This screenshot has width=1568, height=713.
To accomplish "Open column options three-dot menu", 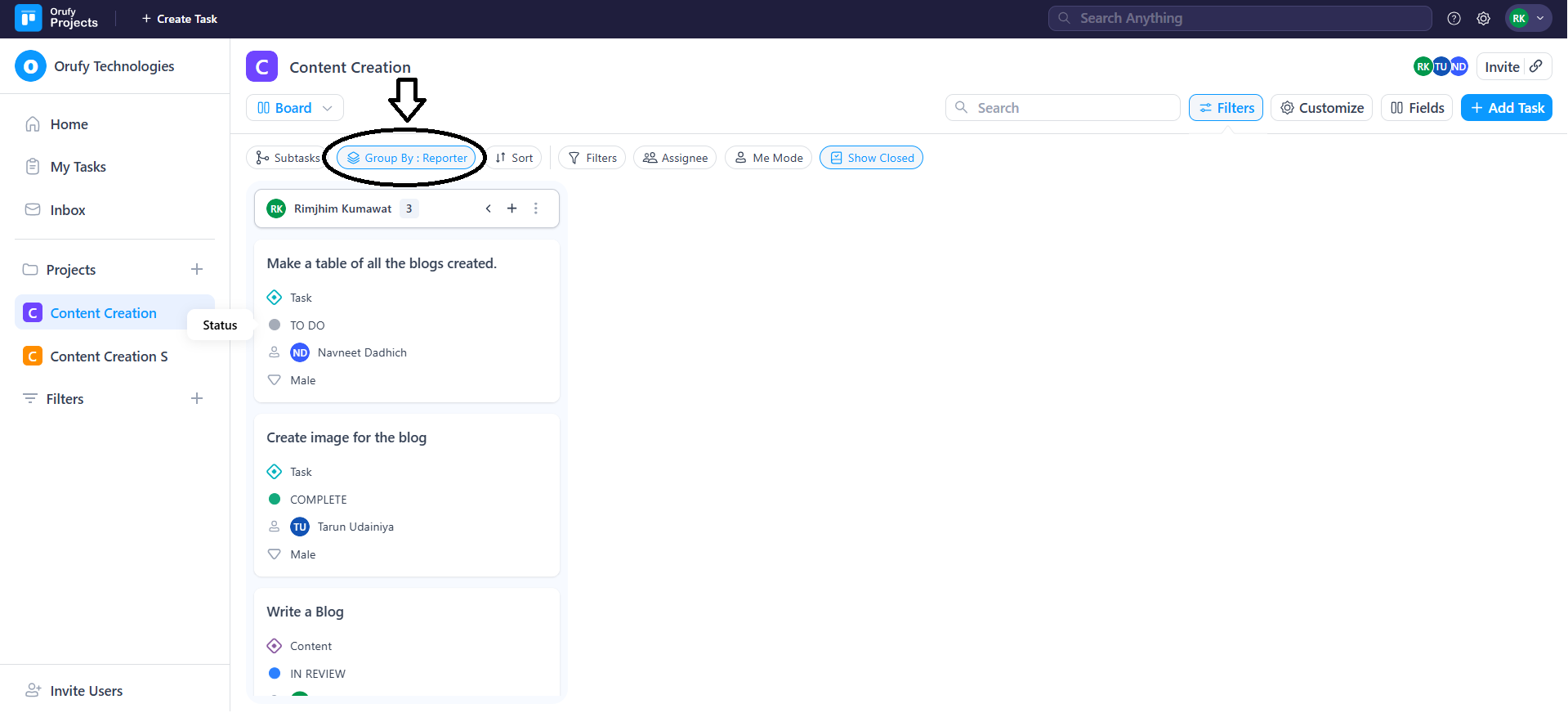I will 536,209.
